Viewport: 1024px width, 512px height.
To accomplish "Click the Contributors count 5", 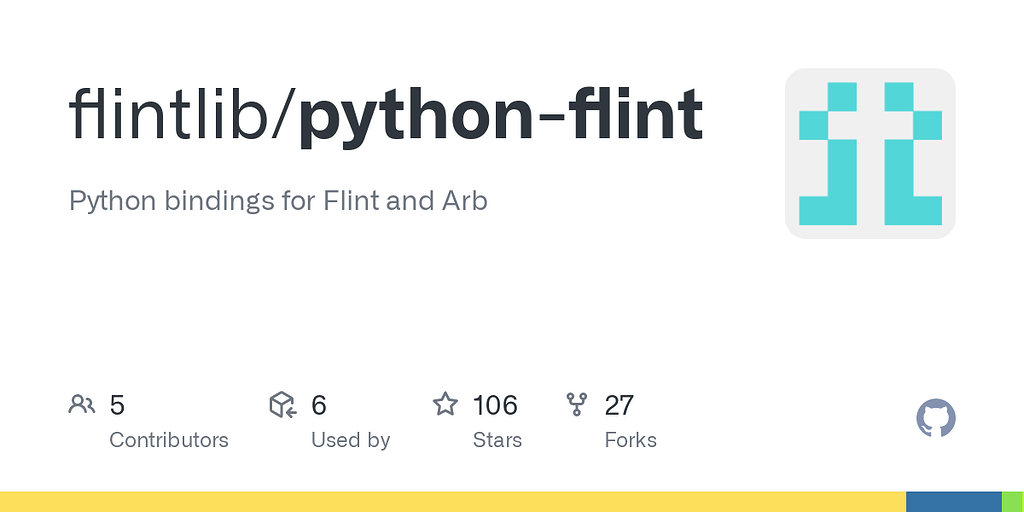I will point(117,406).
